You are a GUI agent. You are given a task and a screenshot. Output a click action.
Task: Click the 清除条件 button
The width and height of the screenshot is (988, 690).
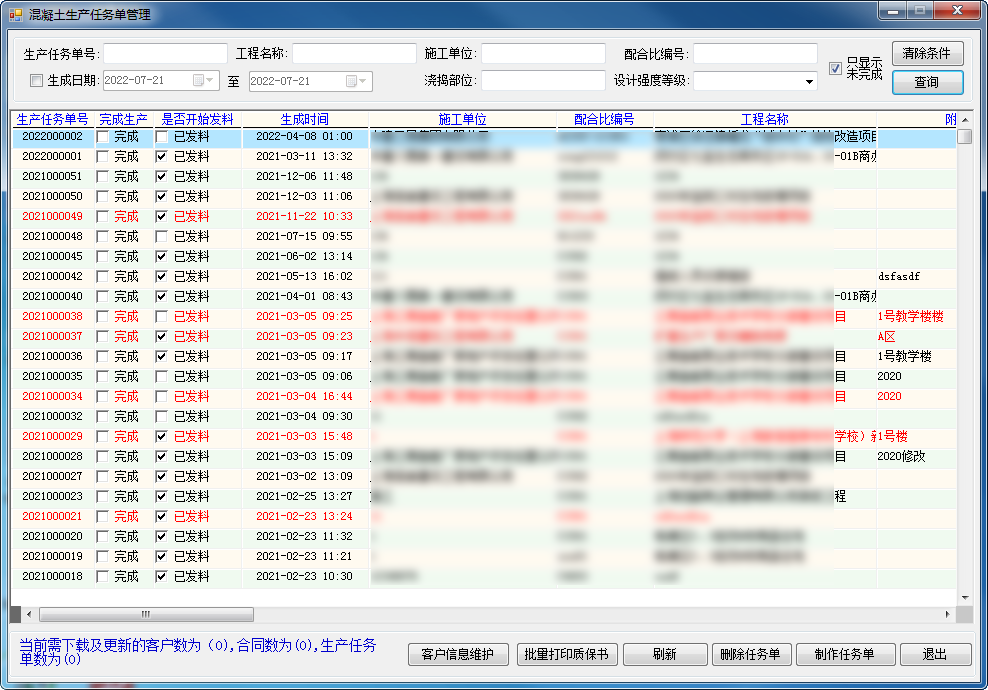coord(927,53)
